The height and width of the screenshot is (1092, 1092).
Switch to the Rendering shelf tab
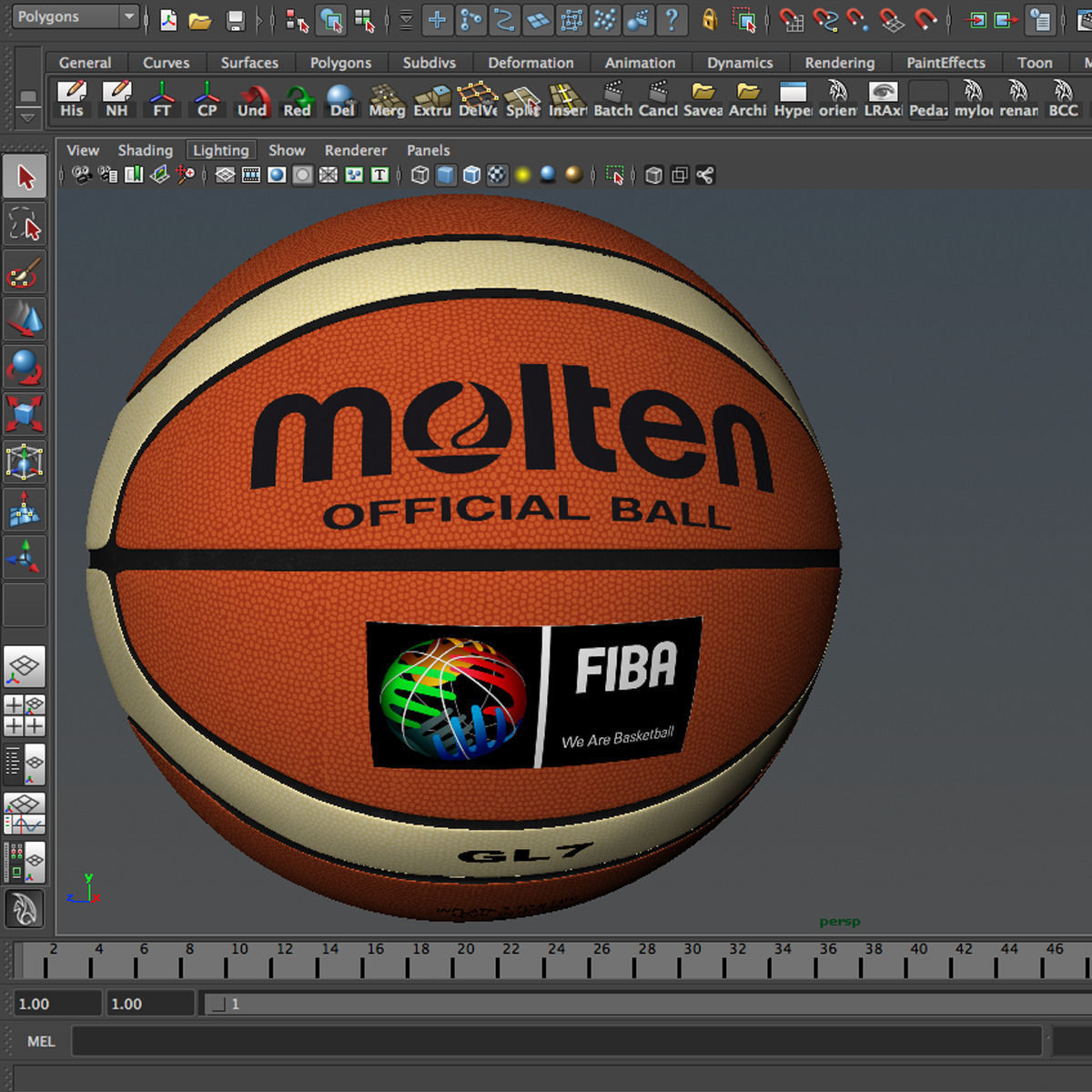[x=839, y=63]
